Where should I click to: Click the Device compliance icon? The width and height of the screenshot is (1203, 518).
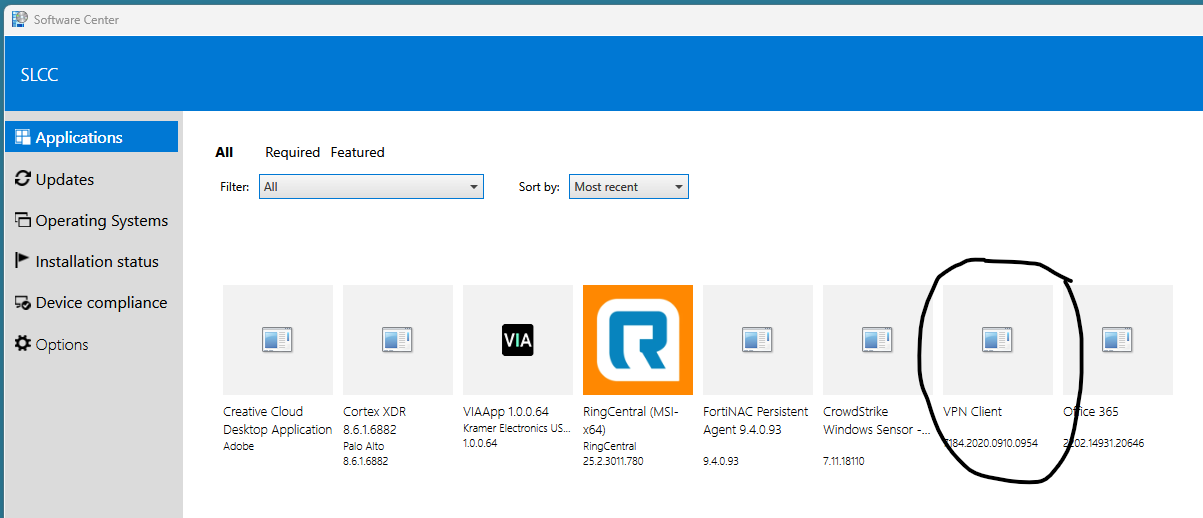(23, 302)
